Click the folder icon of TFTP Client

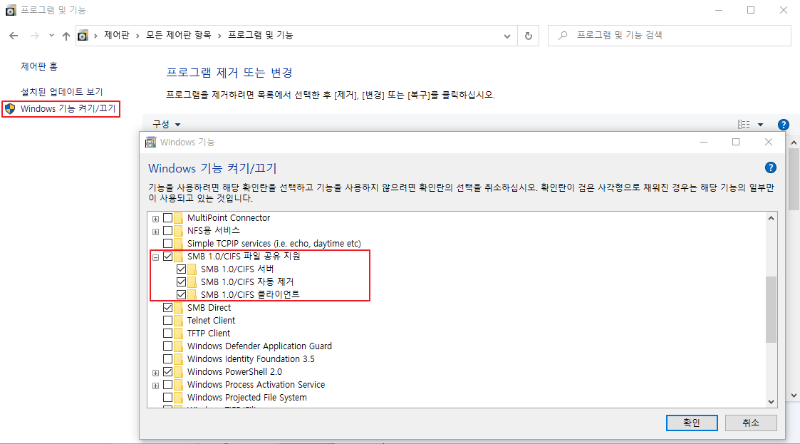pos(179,333)
